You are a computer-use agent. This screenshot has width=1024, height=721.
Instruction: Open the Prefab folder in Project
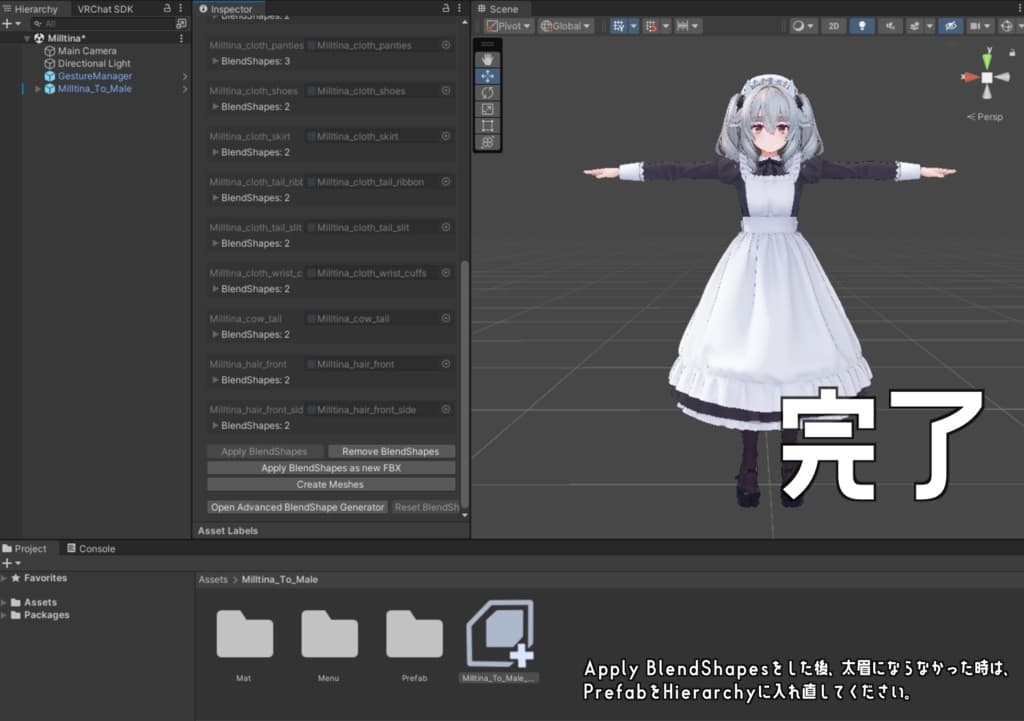point(414,633)
